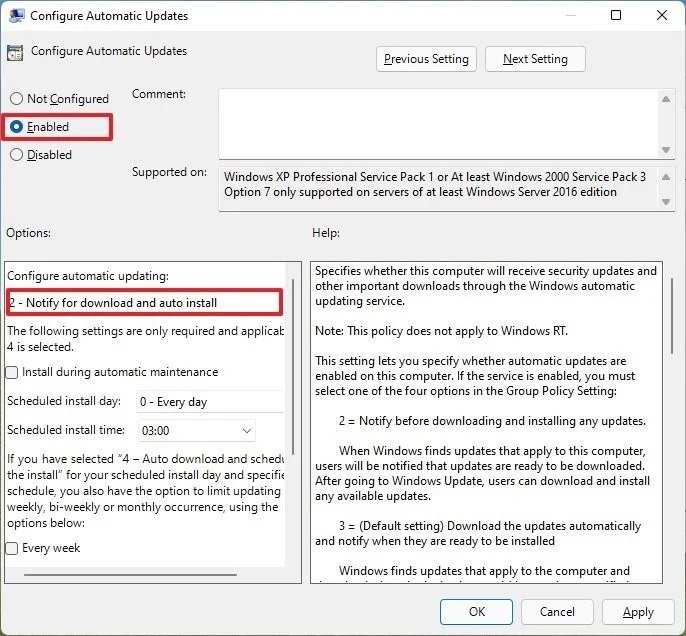This screenshot has width=686, height=636.
Task: Confirm with the OK button
Action: tap(476, 612)
